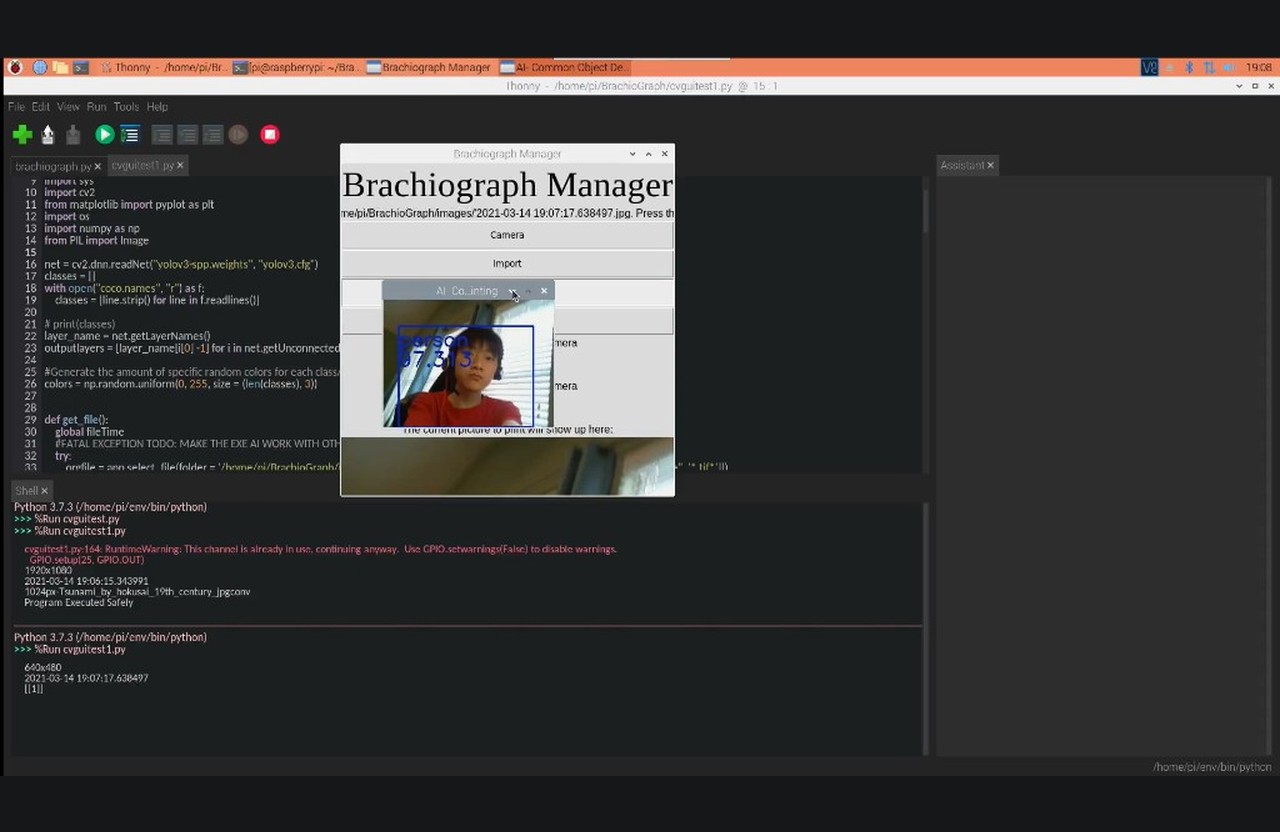This screenshot has height=832, width=1280.
Task: Click '640x480' output in the shell
Action: click(x=43, y=667)
